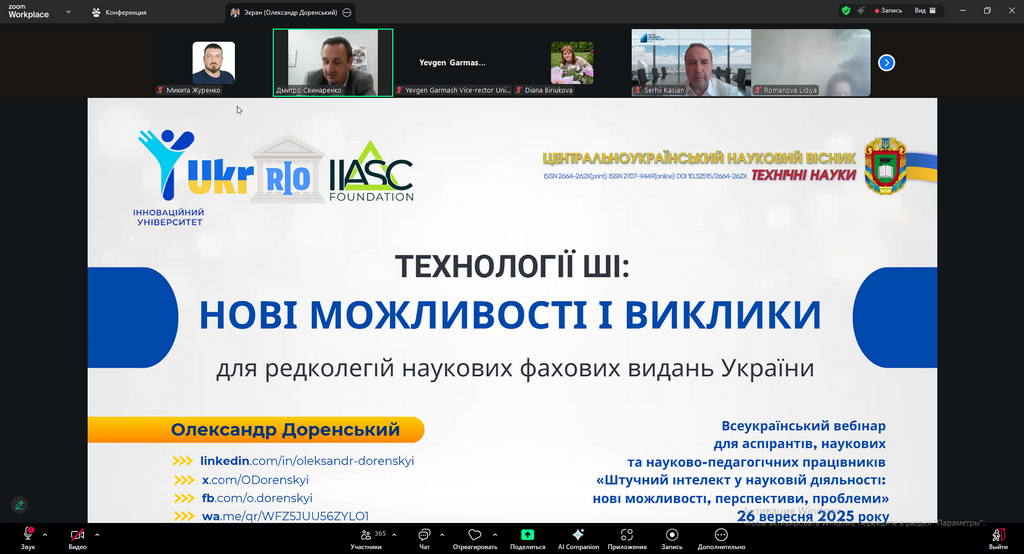
Task: Open AI Companion
Action: [x=578, y=536]
